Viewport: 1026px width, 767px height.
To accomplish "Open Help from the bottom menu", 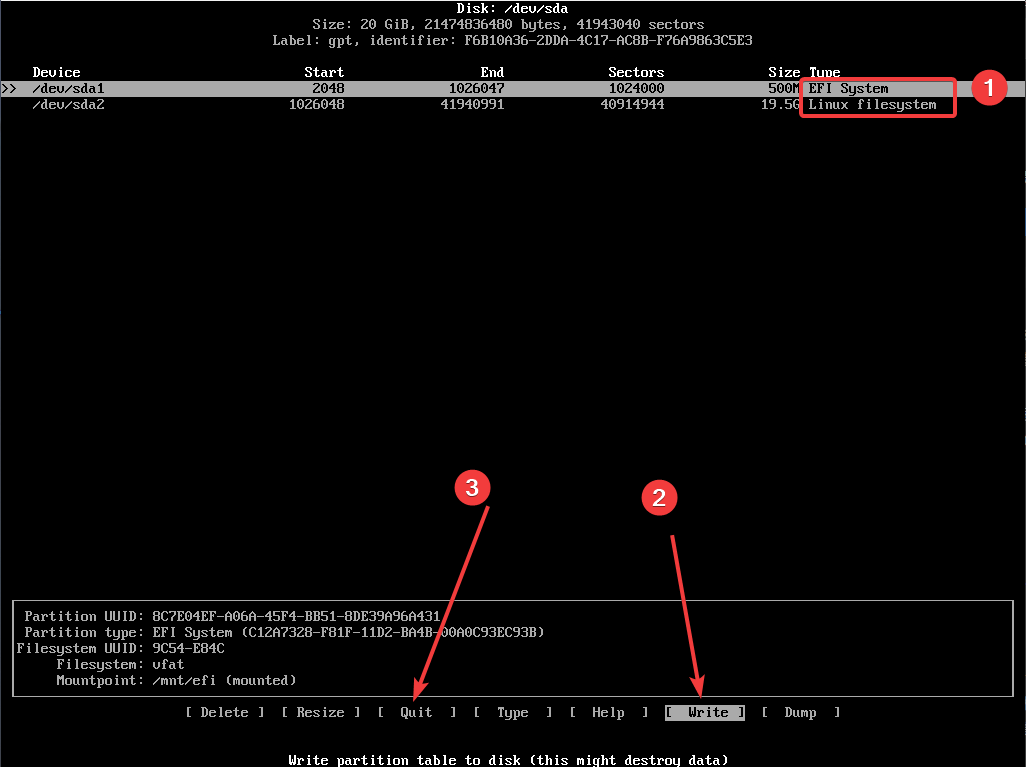I will [608, 713].
